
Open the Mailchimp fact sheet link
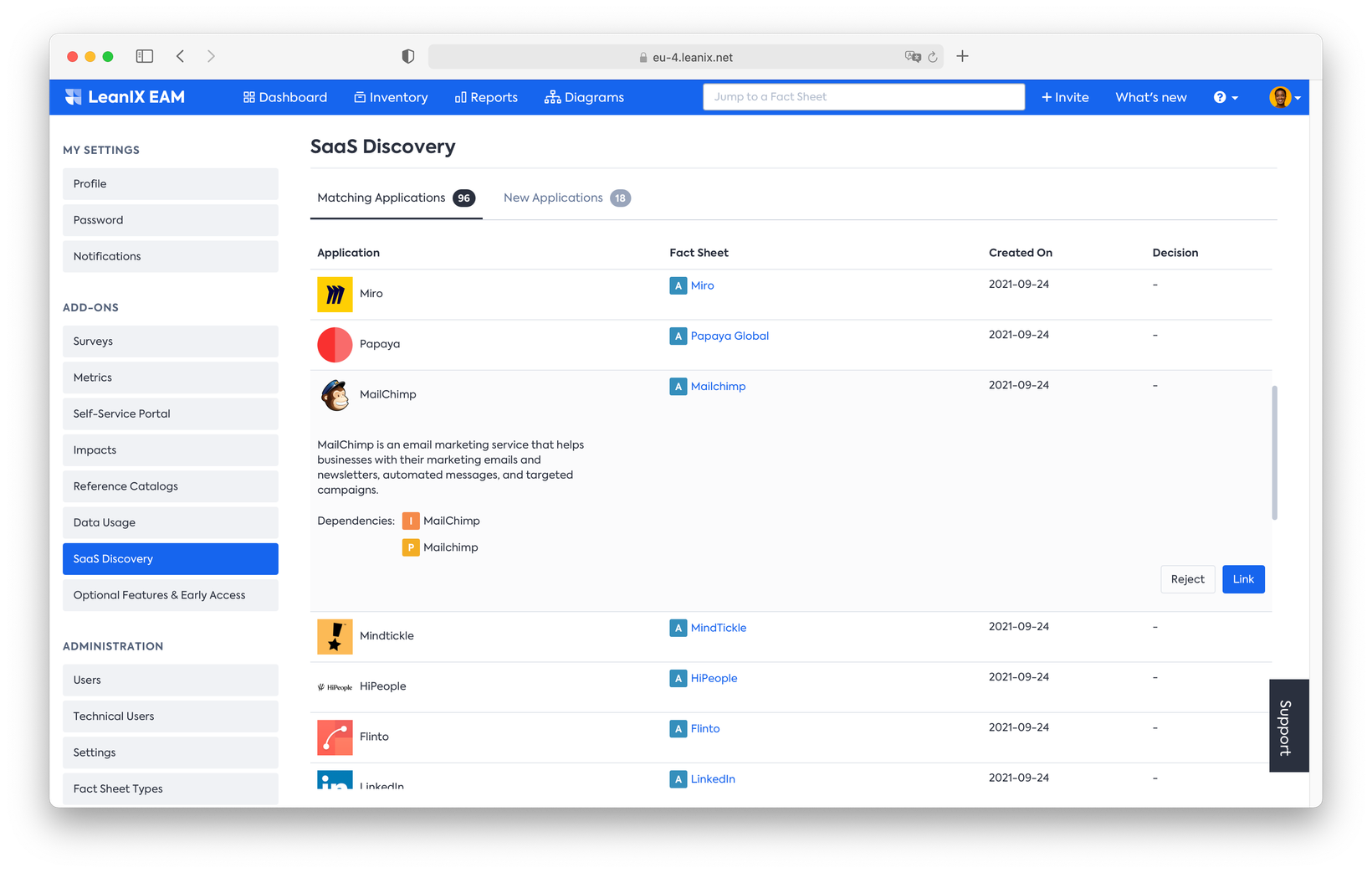[x=719, y=386]
